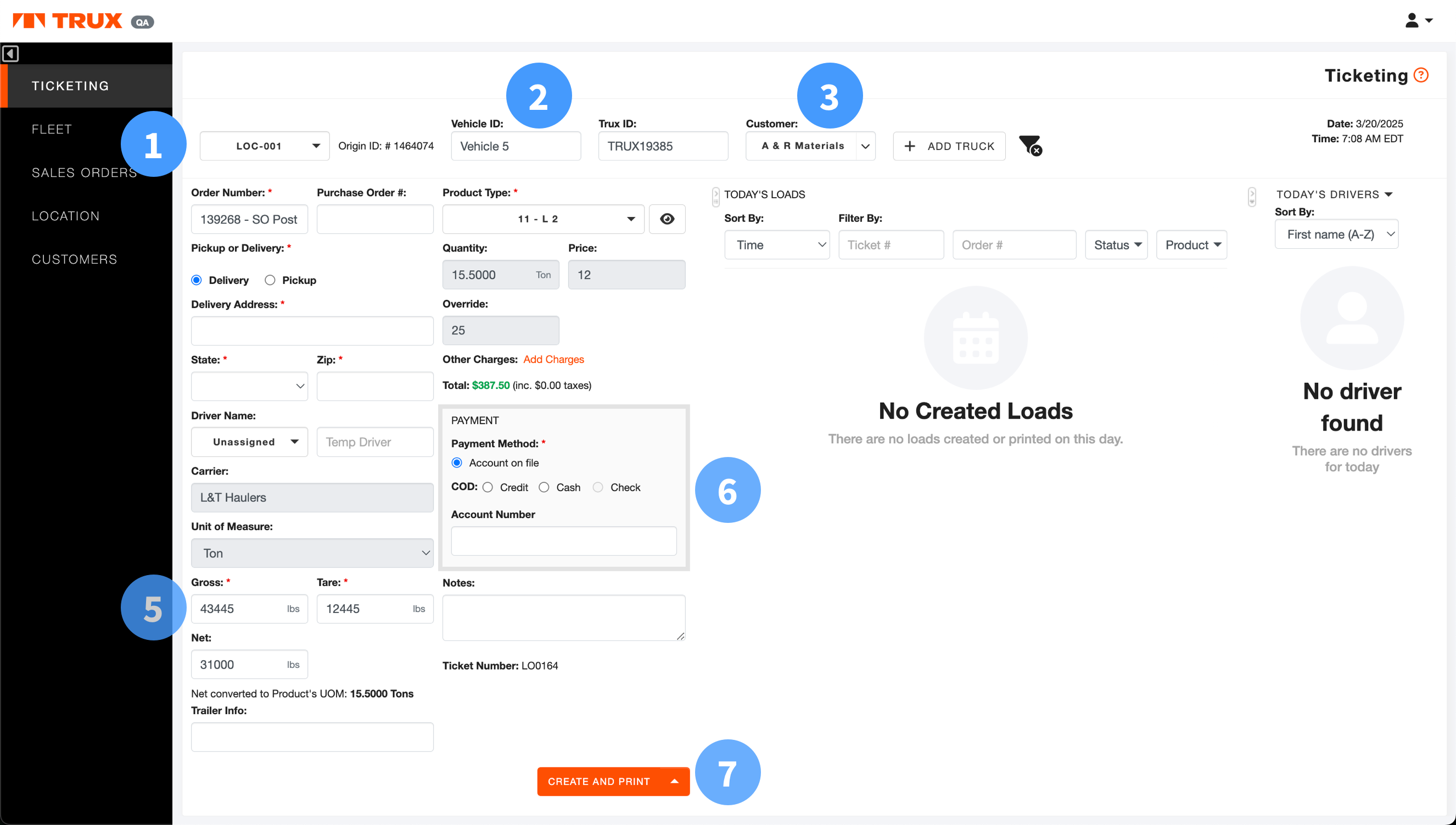The image size is (1456, 825).
Task: Open the LOC-001 location dropdown
Action: [x=265, y=146]
